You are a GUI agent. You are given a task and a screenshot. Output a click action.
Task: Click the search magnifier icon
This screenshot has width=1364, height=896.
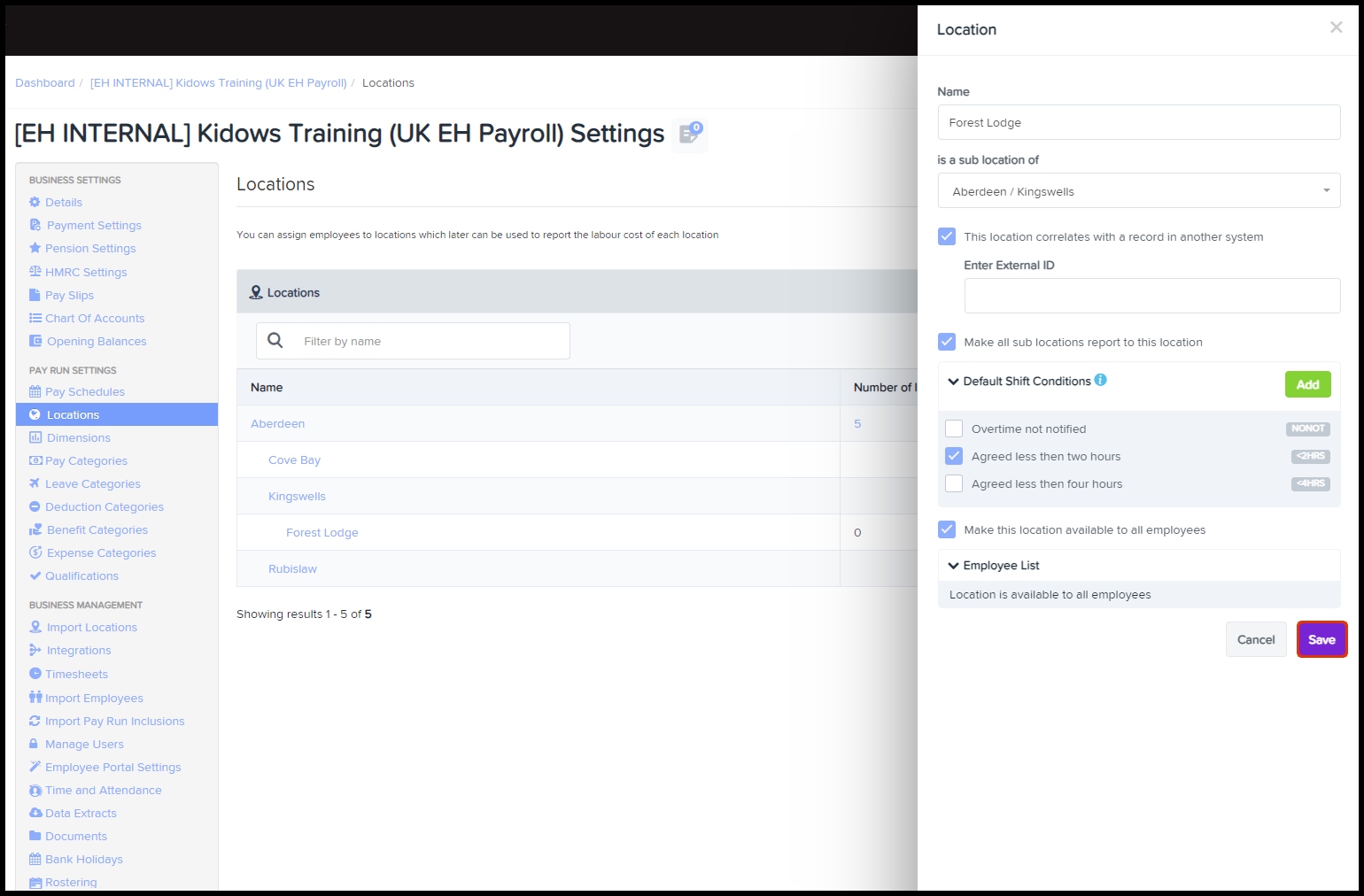275,340
